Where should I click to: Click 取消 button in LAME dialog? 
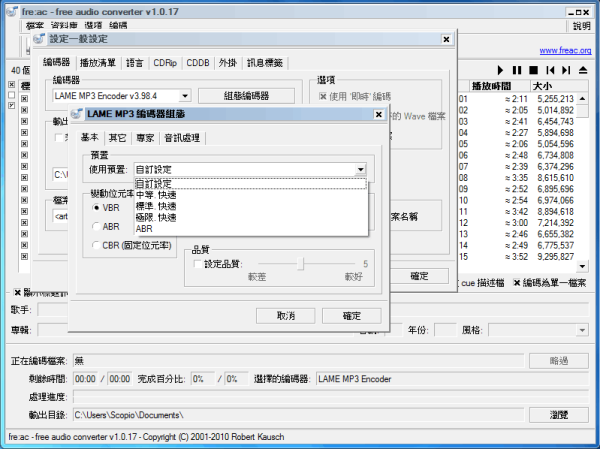pos(286,316)
